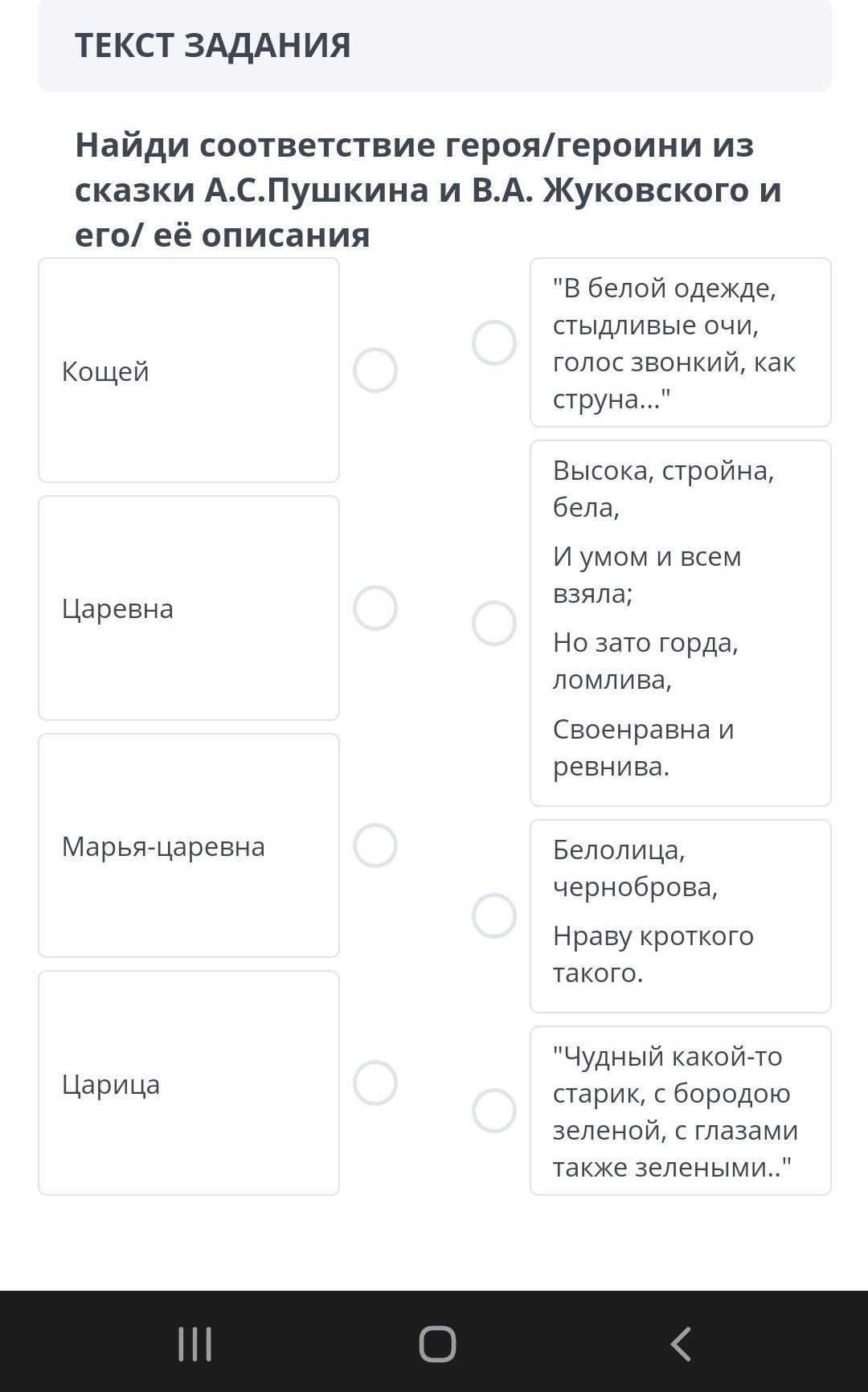Tap the "Своенравна и ревнива" description card
The height and width of the screenshot is (1392, 868).
point(680,623)
